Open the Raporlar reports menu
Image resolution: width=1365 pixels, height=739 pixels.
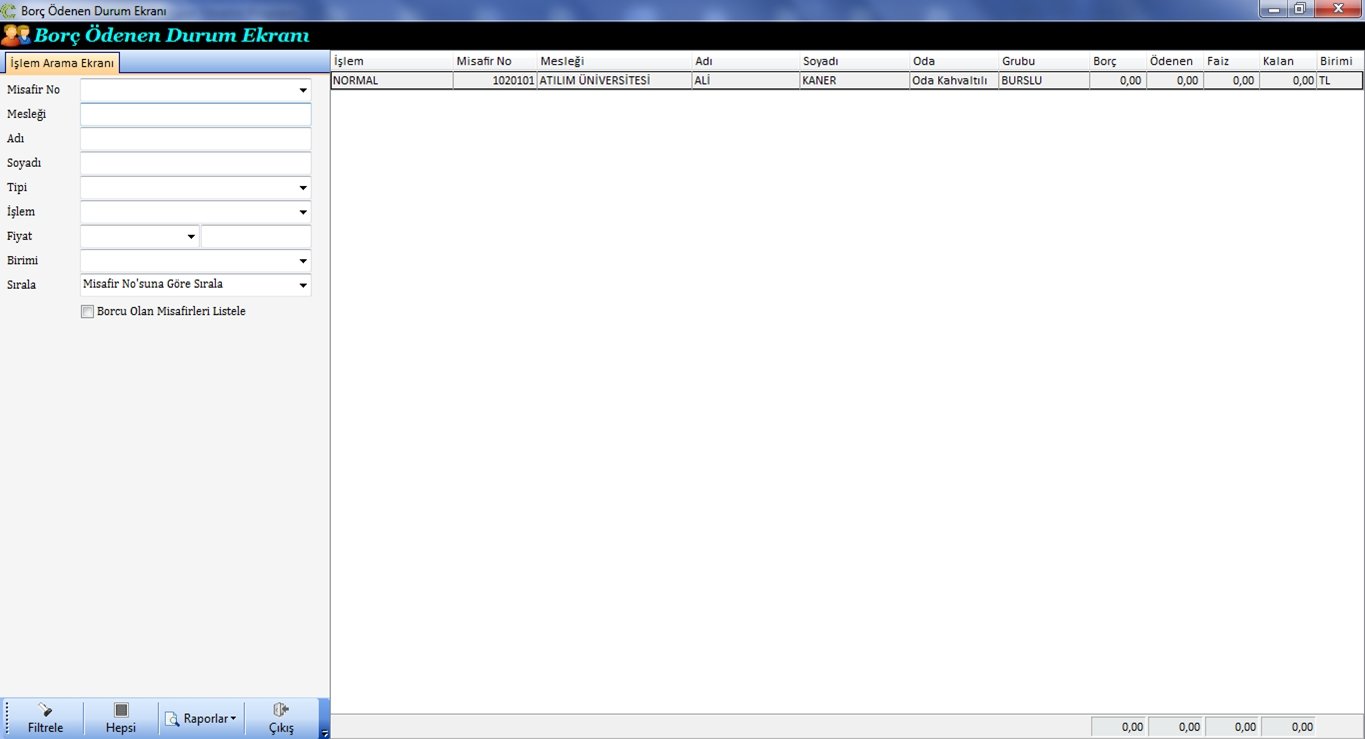[202, 718]
